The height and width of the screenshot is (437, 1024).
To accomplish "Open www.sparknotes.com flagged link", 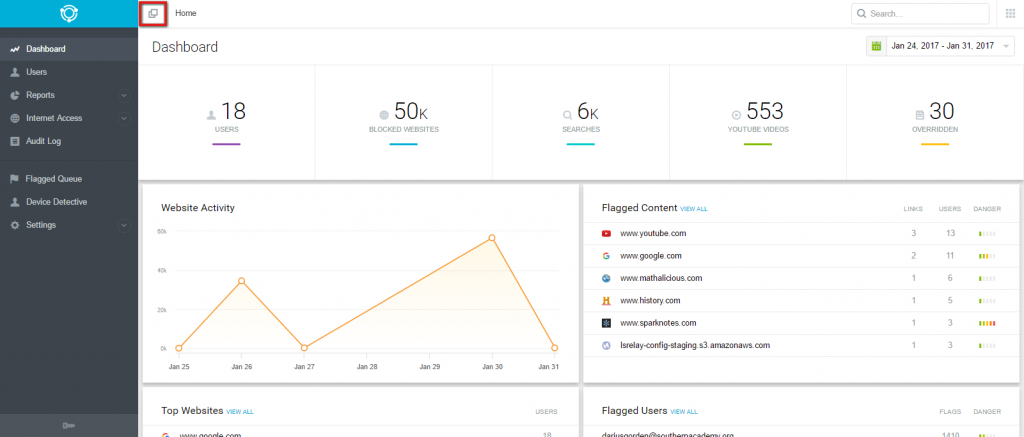I will click(x=658, y=323).
